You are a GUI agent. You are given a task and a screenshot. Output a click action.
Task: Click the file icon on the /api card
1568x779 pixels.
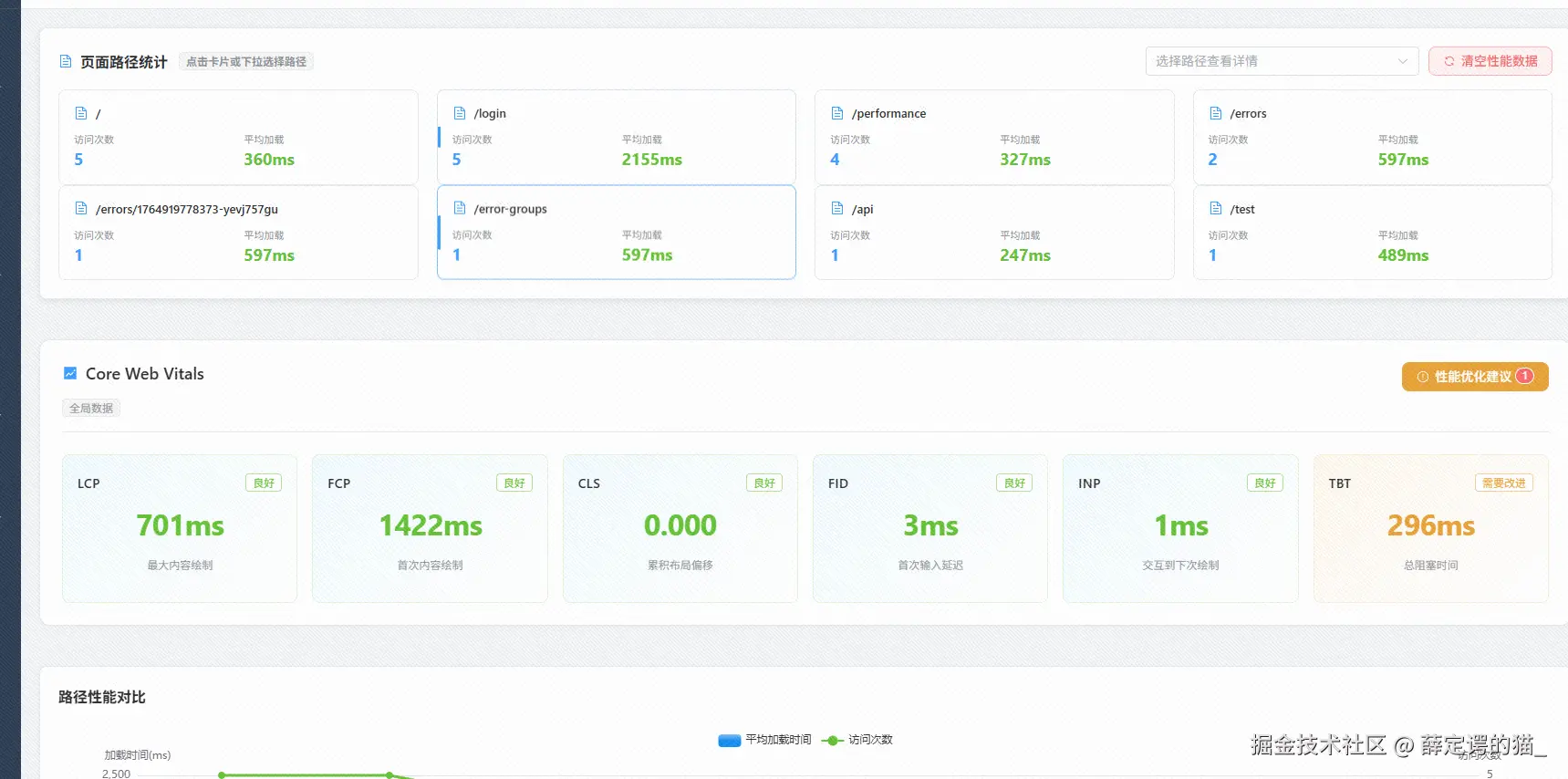(x=837, y=208)
